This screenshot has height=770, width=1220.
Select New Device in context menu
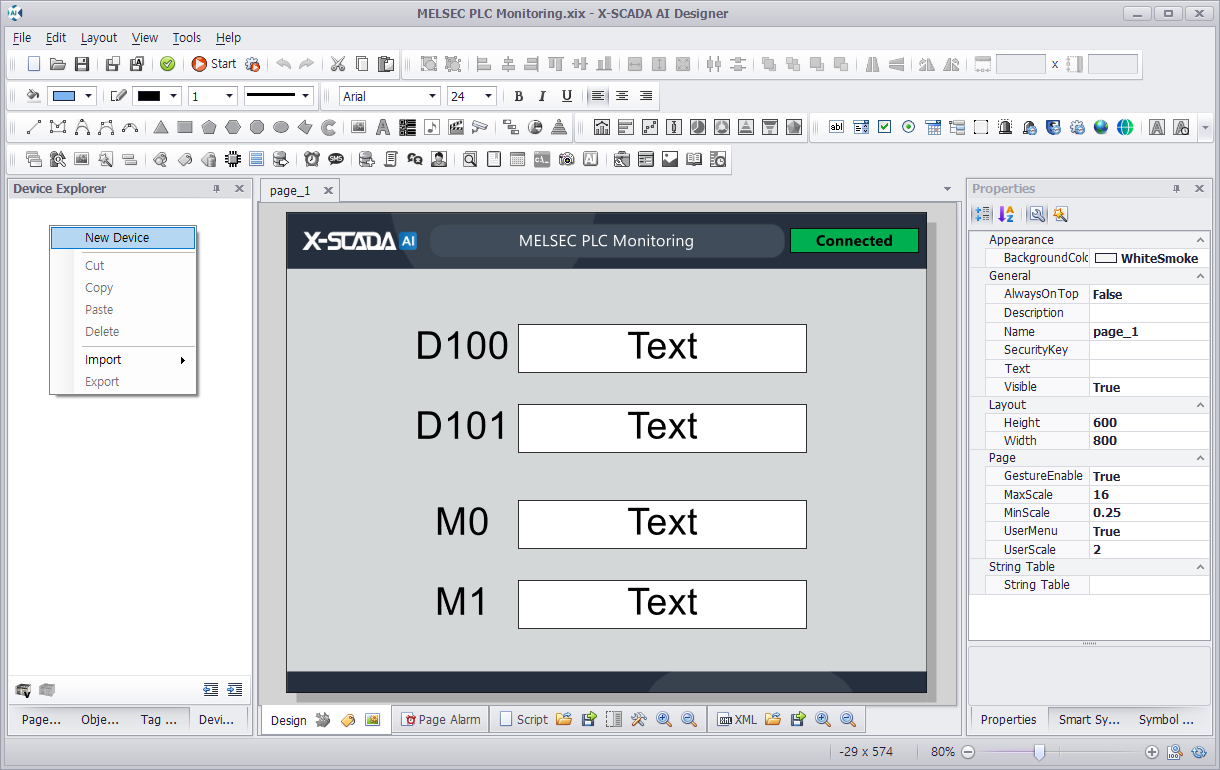pyautogui.click(x=123, y=238)
